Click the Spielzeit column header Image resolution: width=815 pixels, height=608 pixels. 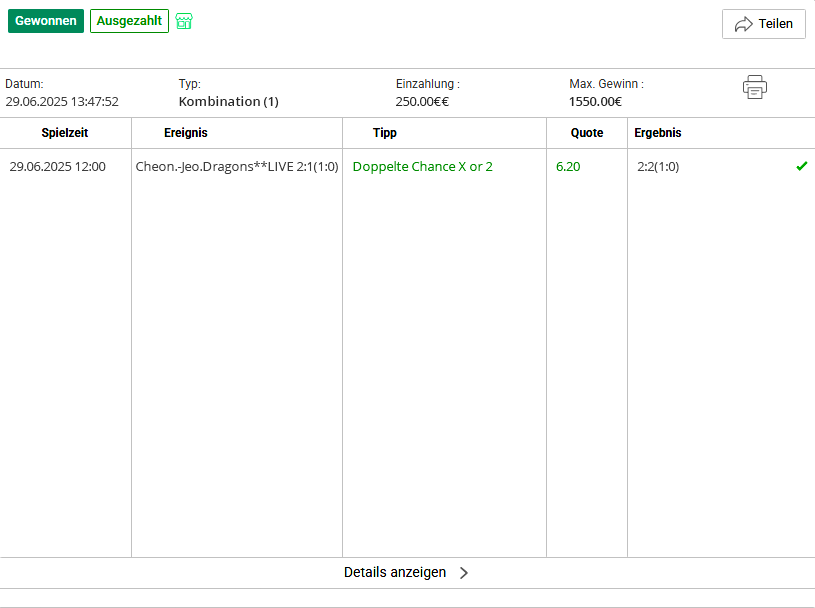point(65,133)
